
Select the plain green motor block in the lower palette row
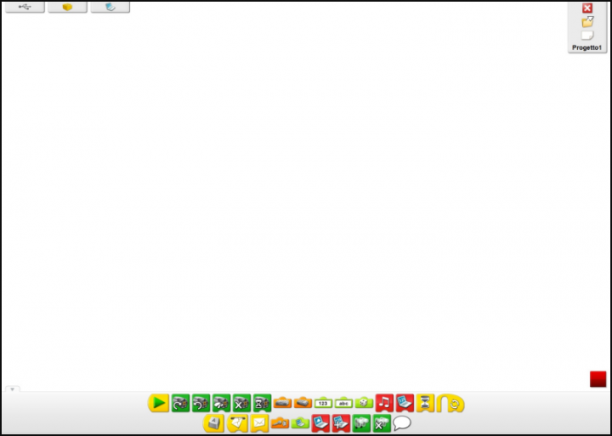click(x=361, y=424)
